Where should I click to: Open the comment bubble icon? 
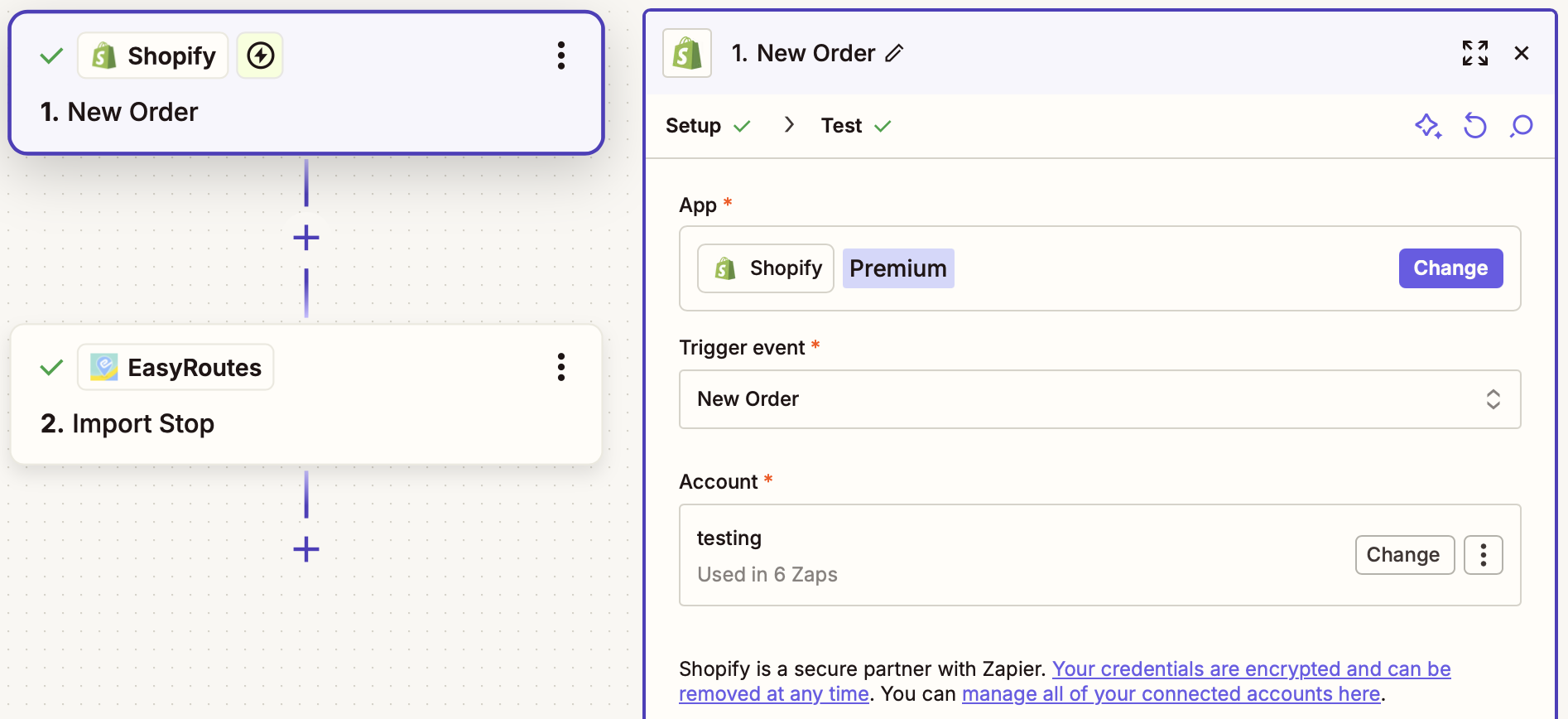(x=1522, y=126)
